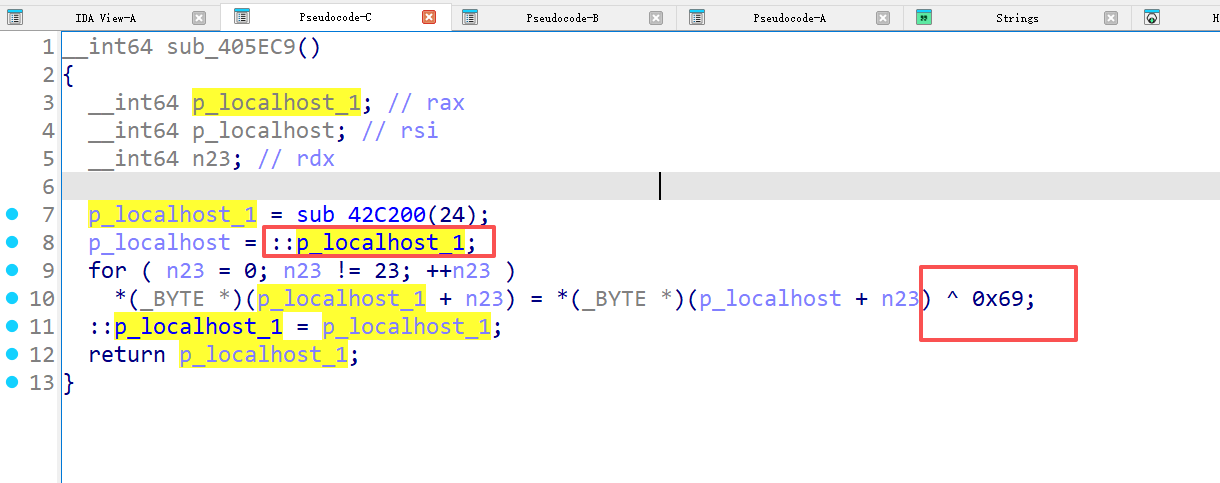
Task: Close the Pseudocode-C tab
Action: click(x=429, y=17)
